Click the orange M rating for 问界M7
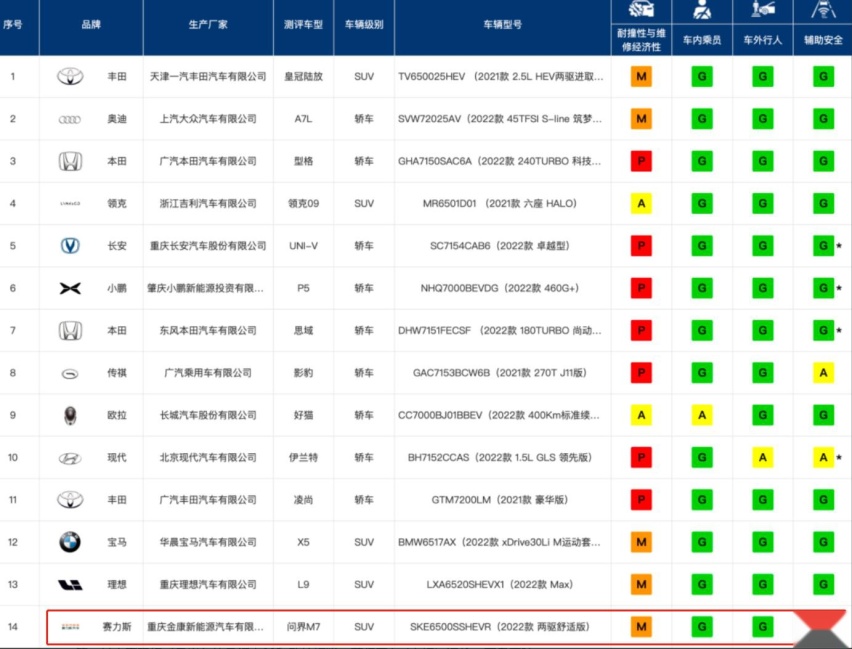 [641, 627]
